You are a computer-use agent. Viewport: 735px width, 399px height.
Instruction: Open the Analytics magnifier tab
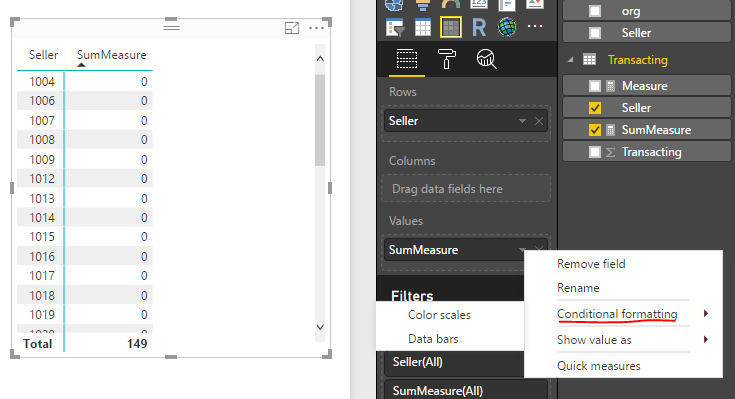(486, 59)
